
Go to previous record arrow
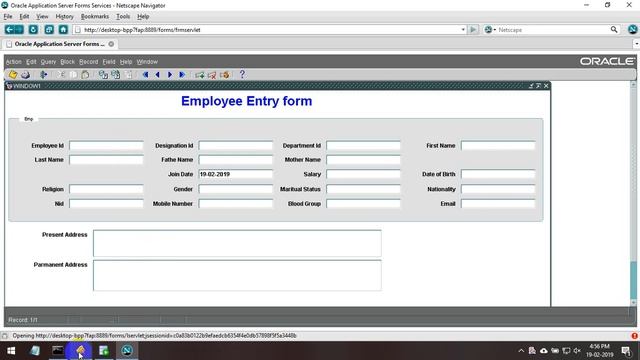(x=158, y=75)
